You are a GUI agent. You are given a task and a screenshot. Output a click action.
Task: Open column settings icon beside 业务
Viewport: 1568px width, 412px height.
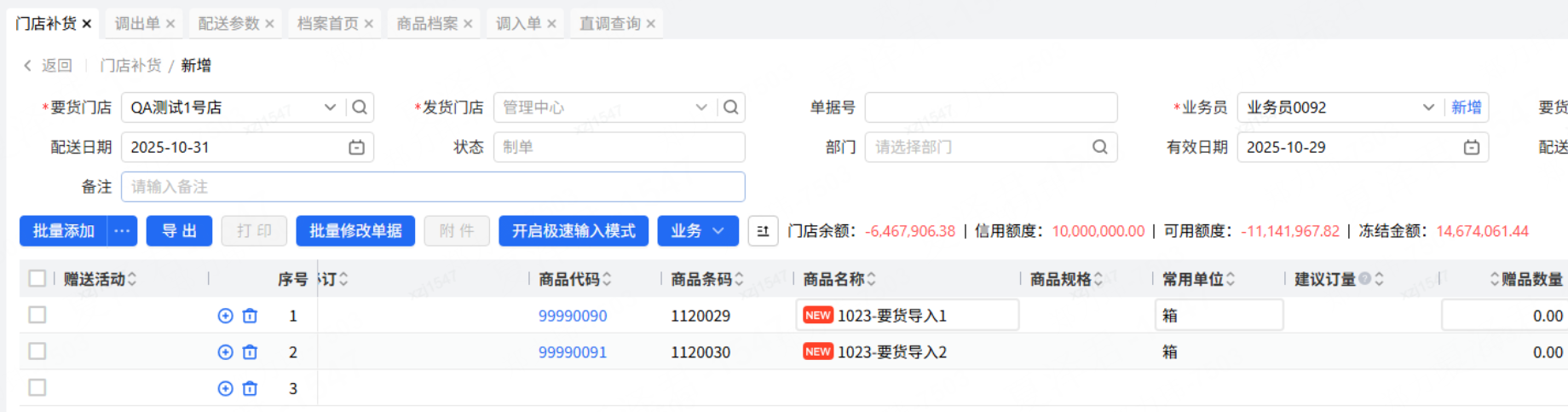click(763, 231)
